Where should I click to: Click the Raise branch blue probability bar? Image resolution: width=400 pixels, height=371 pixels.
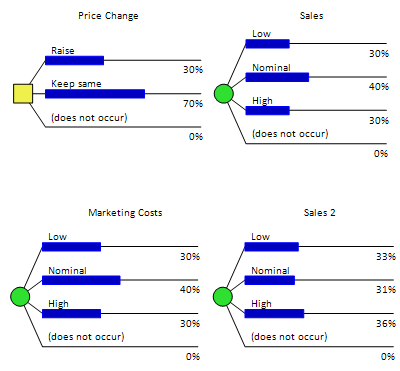[x=75, y=60]
